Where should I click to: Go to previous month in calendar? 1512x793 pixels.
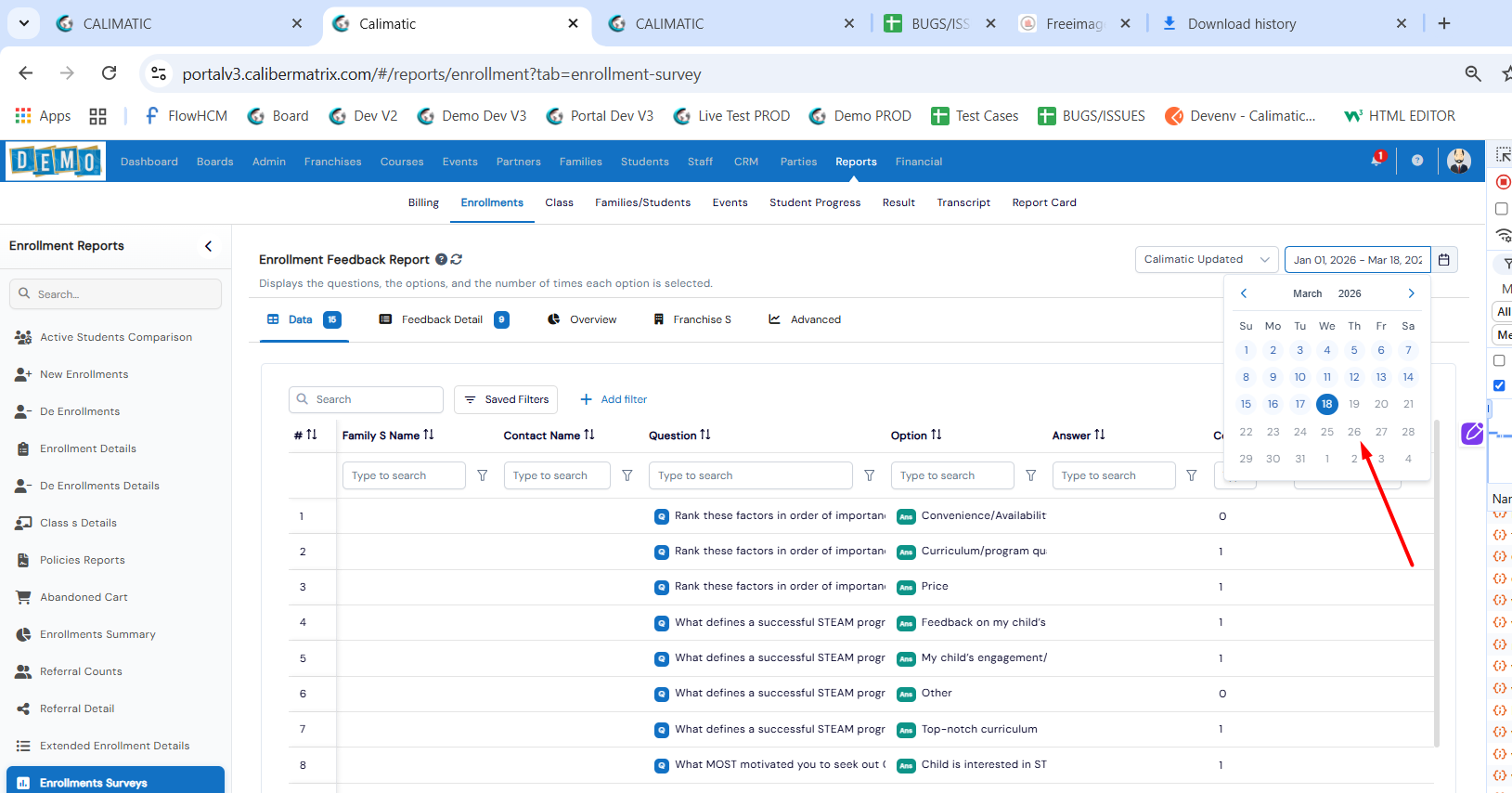(x=1244, y=293)
